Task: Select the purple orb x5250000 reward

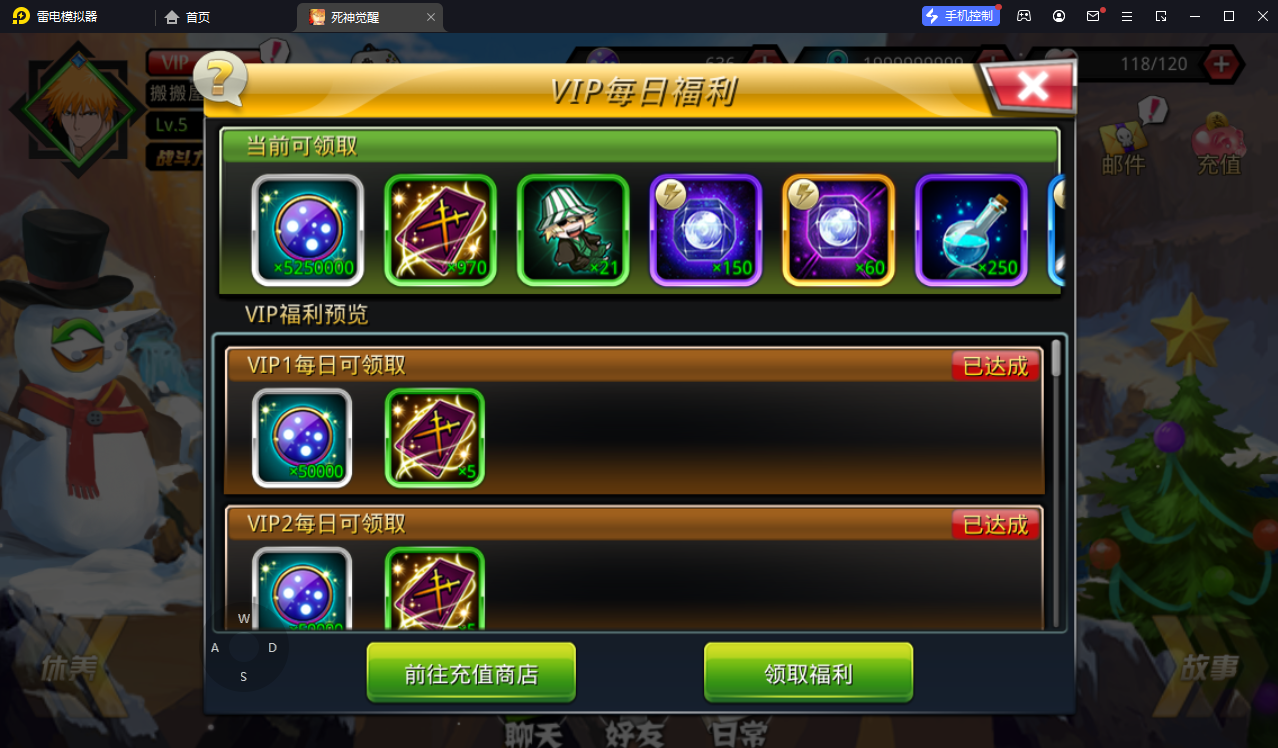Action: 307,230
